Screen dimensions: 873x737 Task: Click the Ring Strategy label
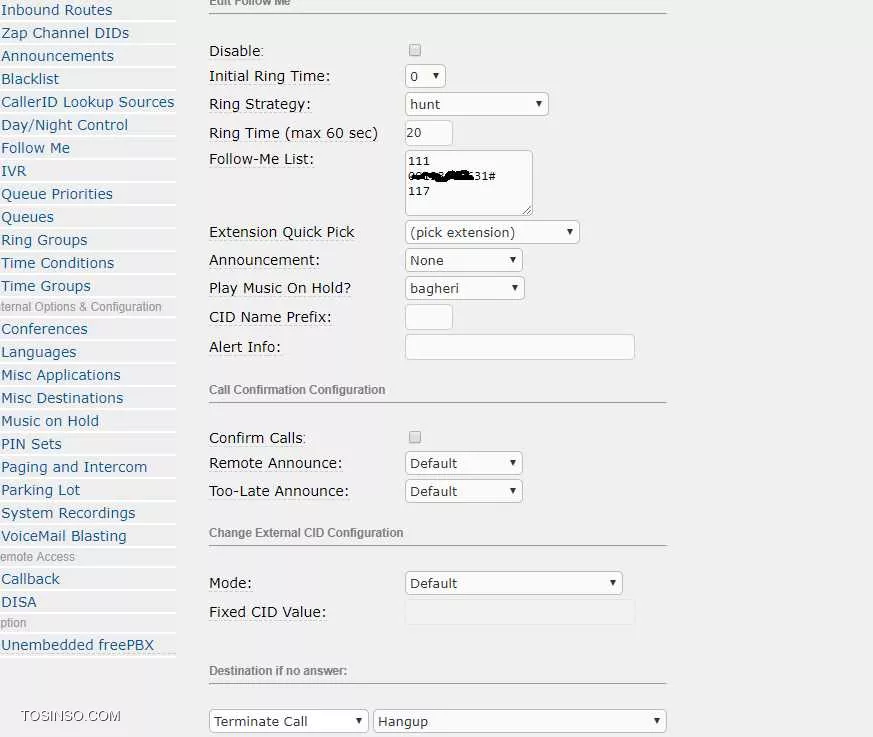[260, 104]
